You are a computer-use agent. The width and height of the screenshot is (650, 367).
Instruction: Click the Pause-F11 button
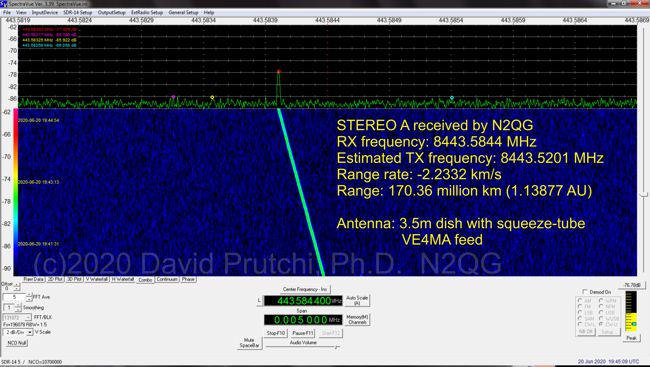[x=303, y=333]
